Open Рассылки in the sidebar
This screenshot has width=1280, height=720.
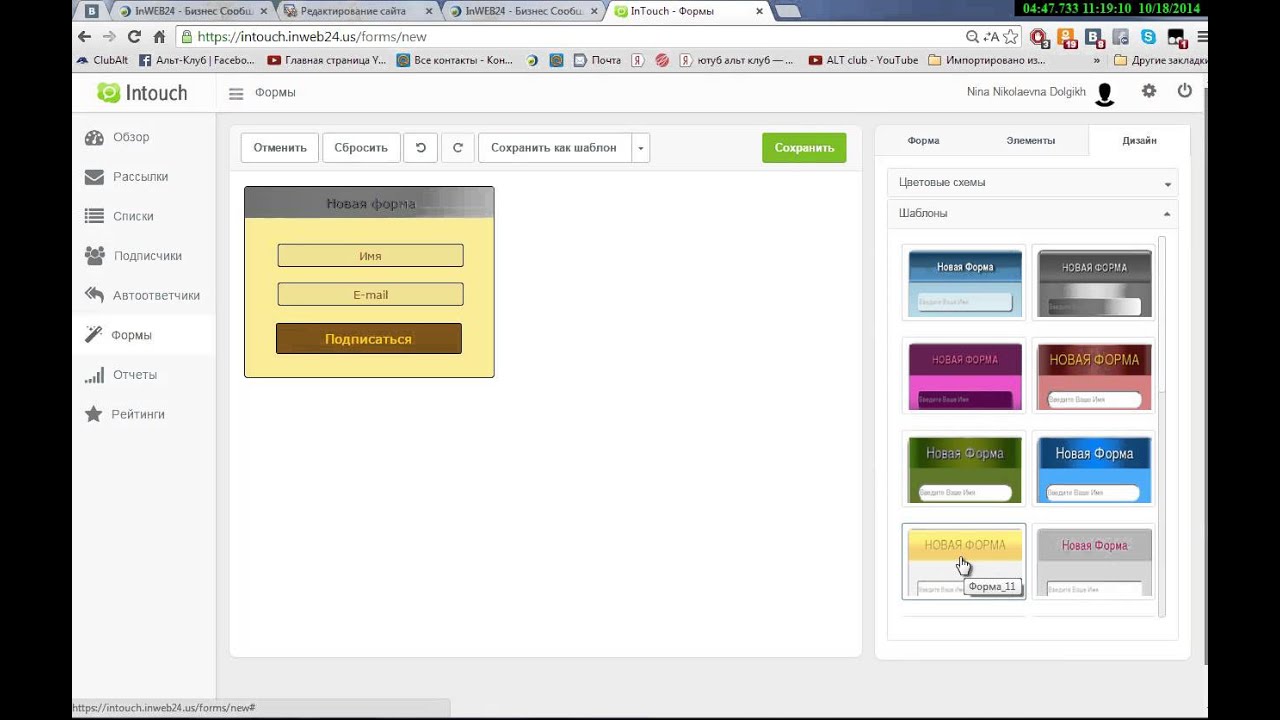(x=140, y=177)
